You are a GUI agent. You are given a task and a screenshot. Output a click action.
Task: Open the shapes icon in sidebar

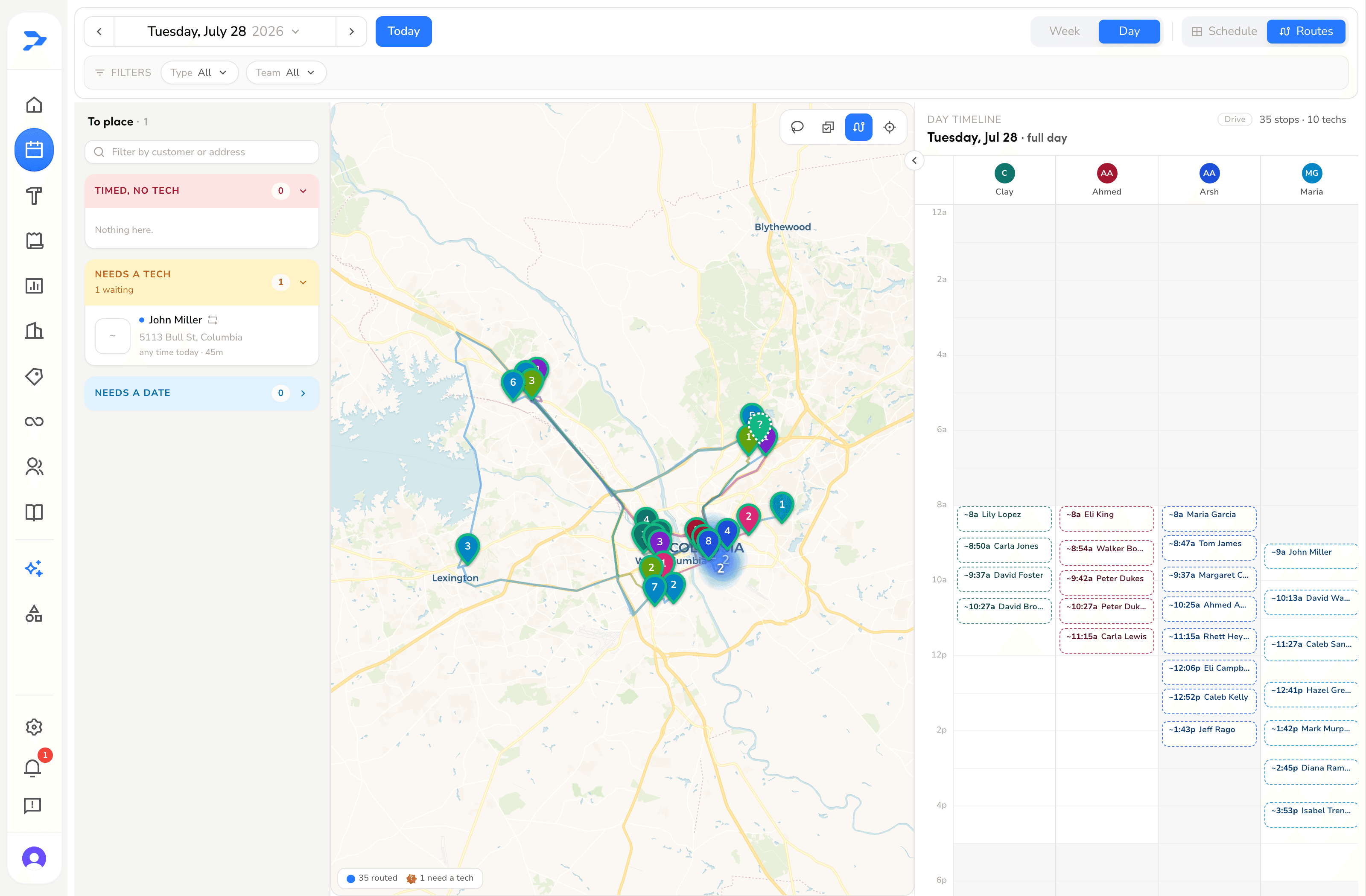pyautogui.click(x=34, y=614)
